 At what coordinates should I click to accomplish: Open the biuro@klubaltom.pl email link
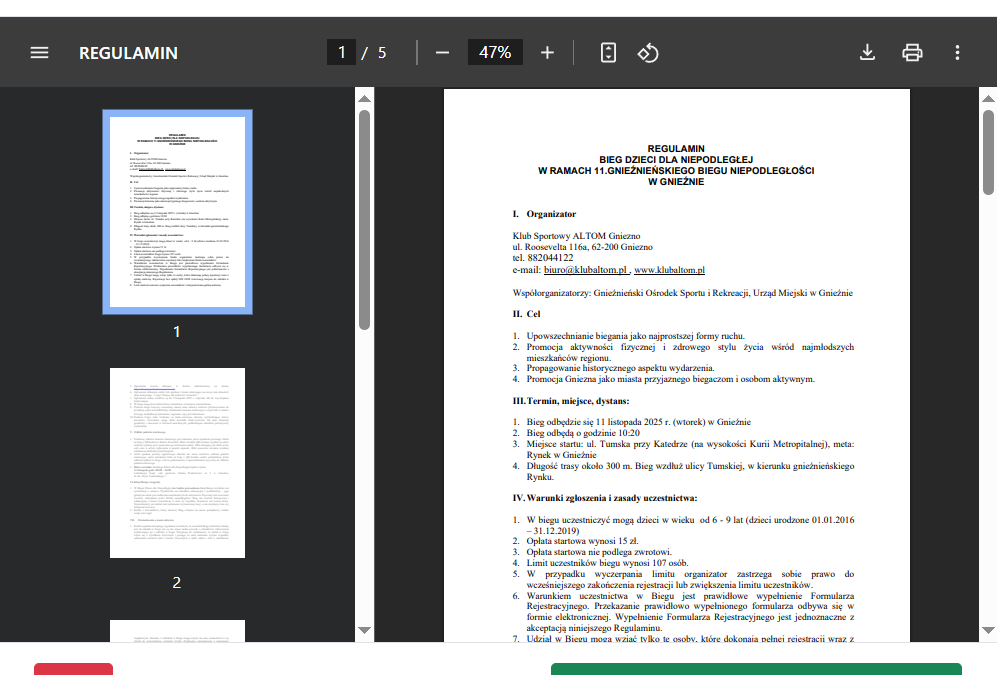585,270
